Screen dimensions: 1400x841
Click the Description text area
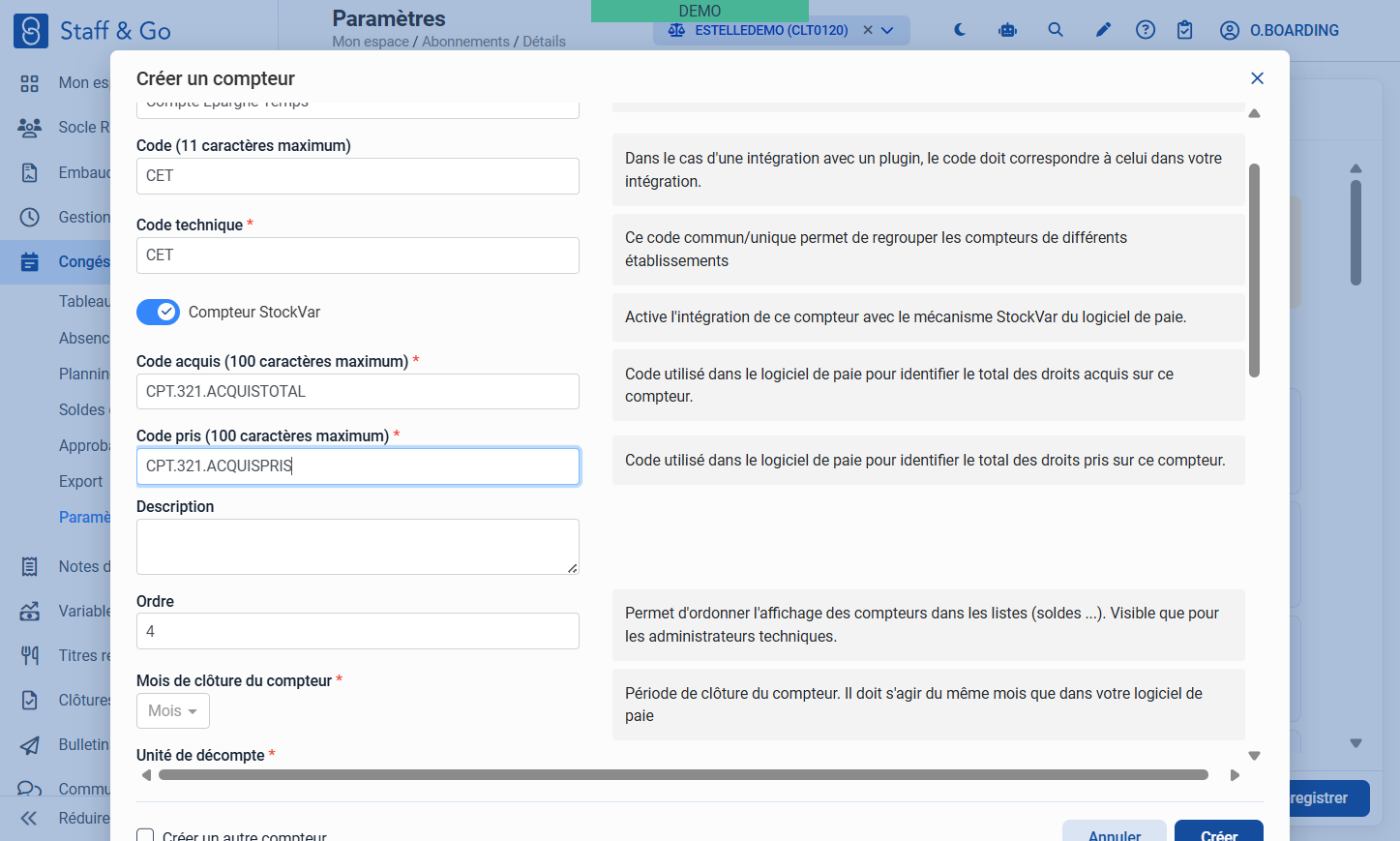358,547
